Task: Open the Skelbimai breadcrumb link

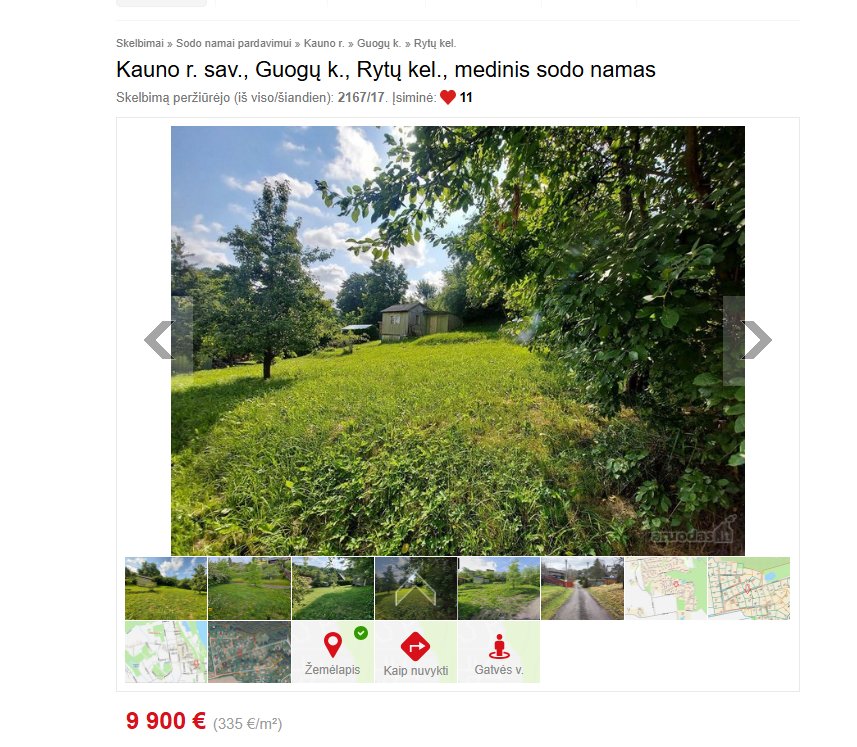Action: [x=140, y=43]
